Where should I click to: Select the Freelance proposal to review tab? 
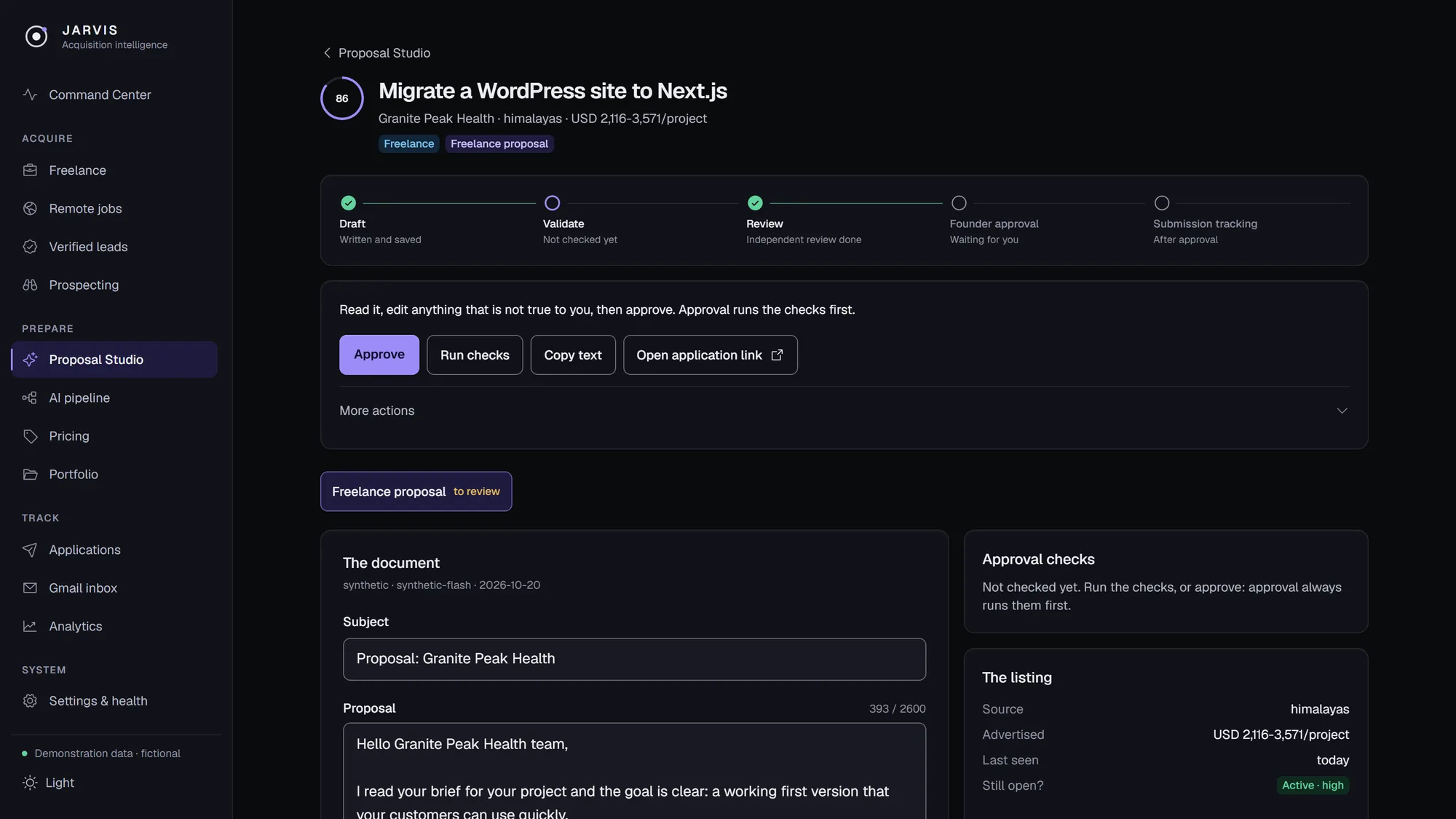click(x=416, y=491)
